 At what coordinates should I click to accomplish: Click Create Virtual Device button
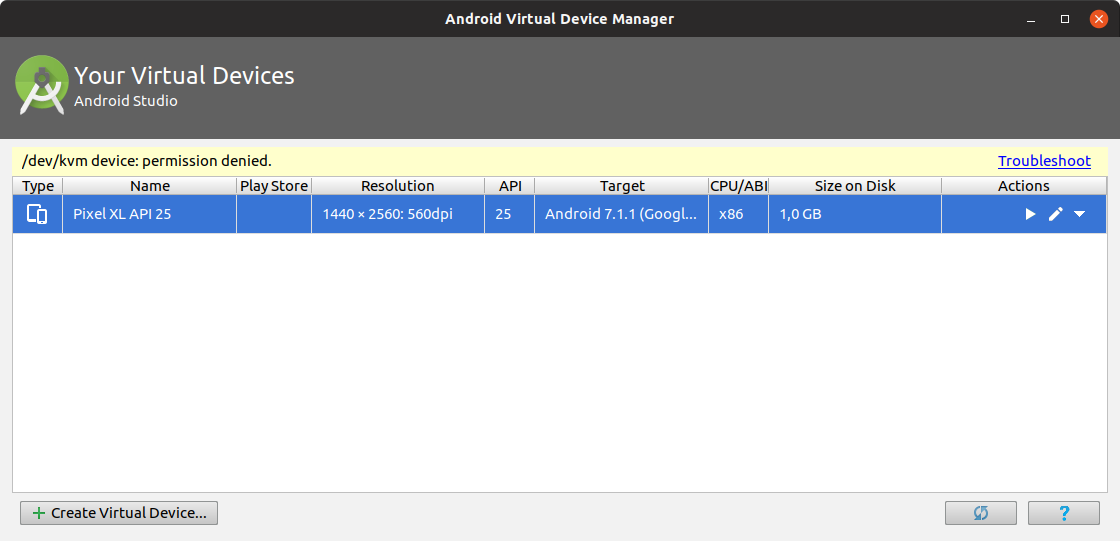point(119,513)
